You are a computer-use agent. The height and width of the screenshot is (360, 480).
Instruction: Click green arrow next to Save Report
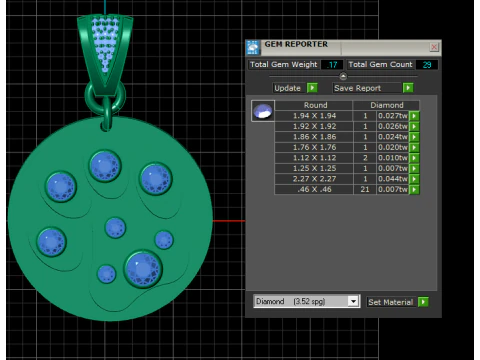(408, 88)
